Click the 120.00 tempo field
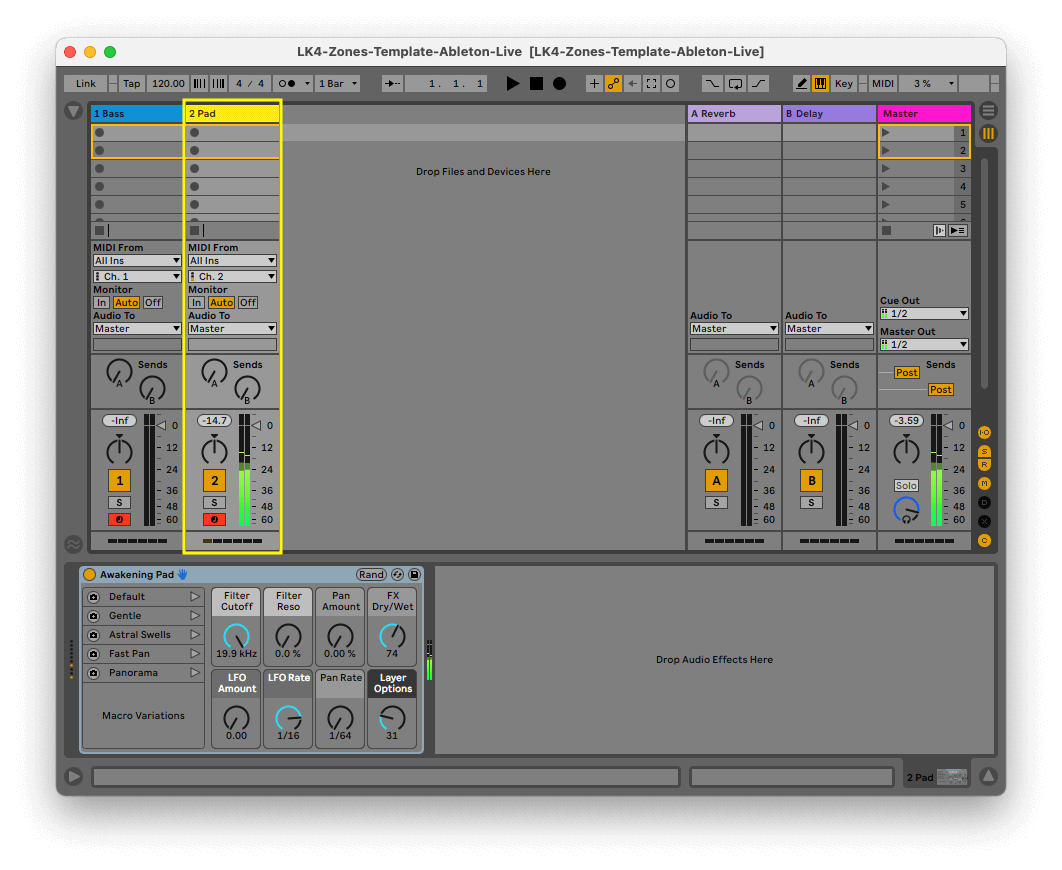Screen dimensions: 1062x870 pos(168,83)
